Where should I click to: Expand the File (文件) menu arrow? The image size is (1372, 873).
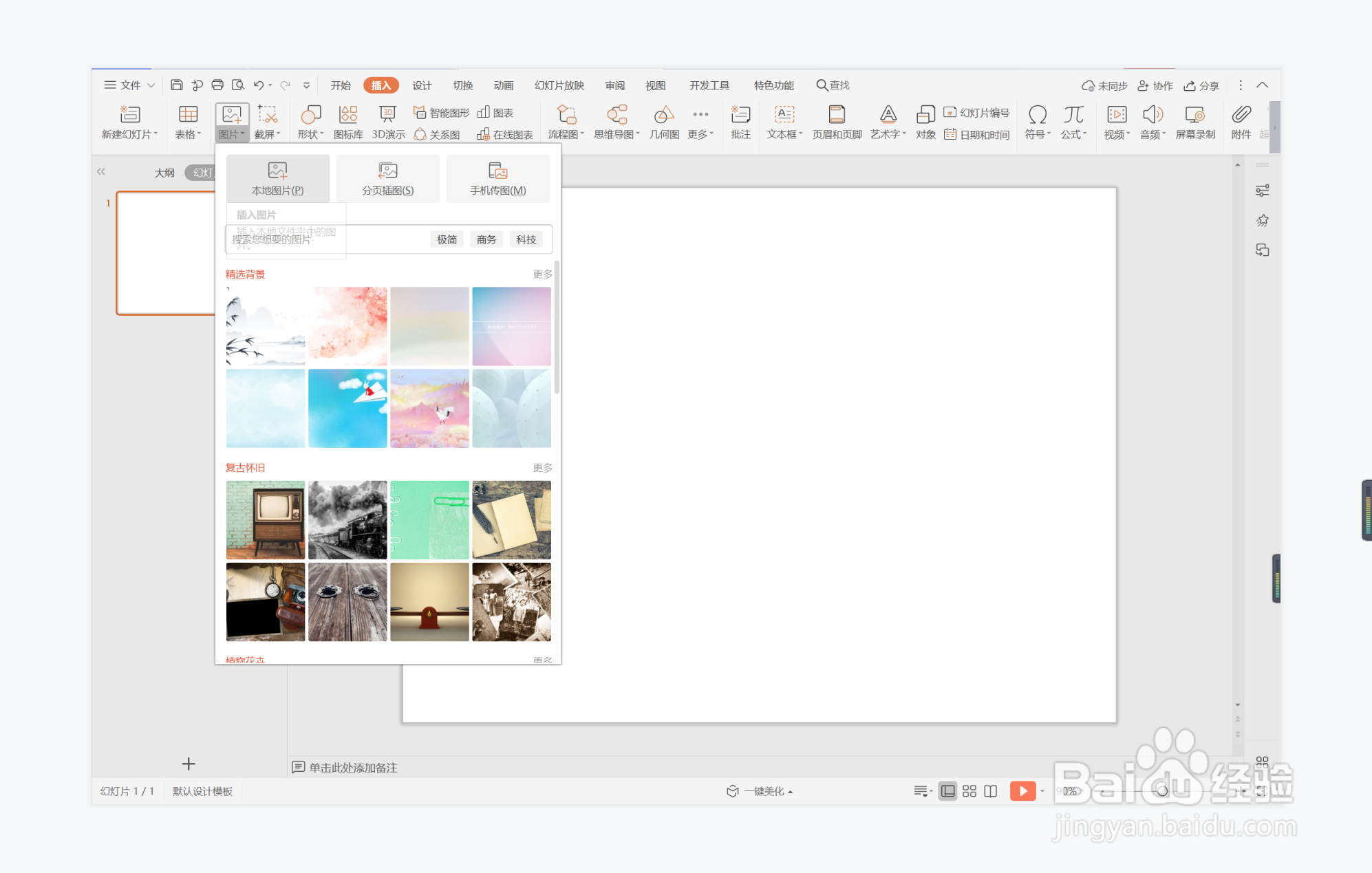tap(151, 85)
